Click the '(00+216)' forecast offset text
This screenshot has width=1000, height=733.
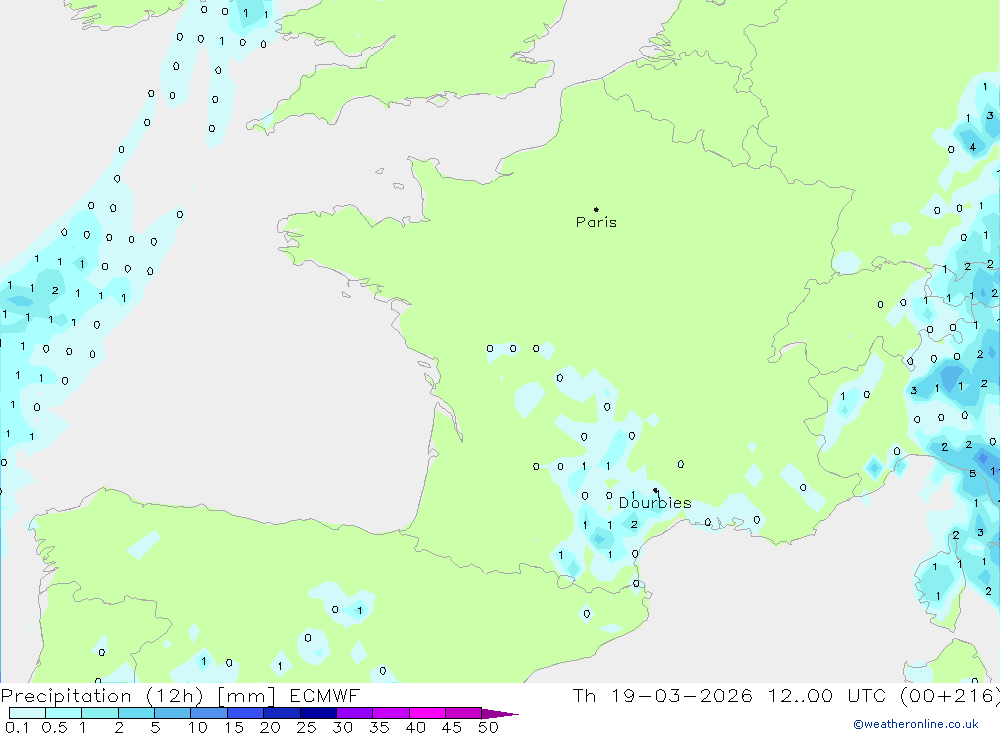(x=950, y=695)
